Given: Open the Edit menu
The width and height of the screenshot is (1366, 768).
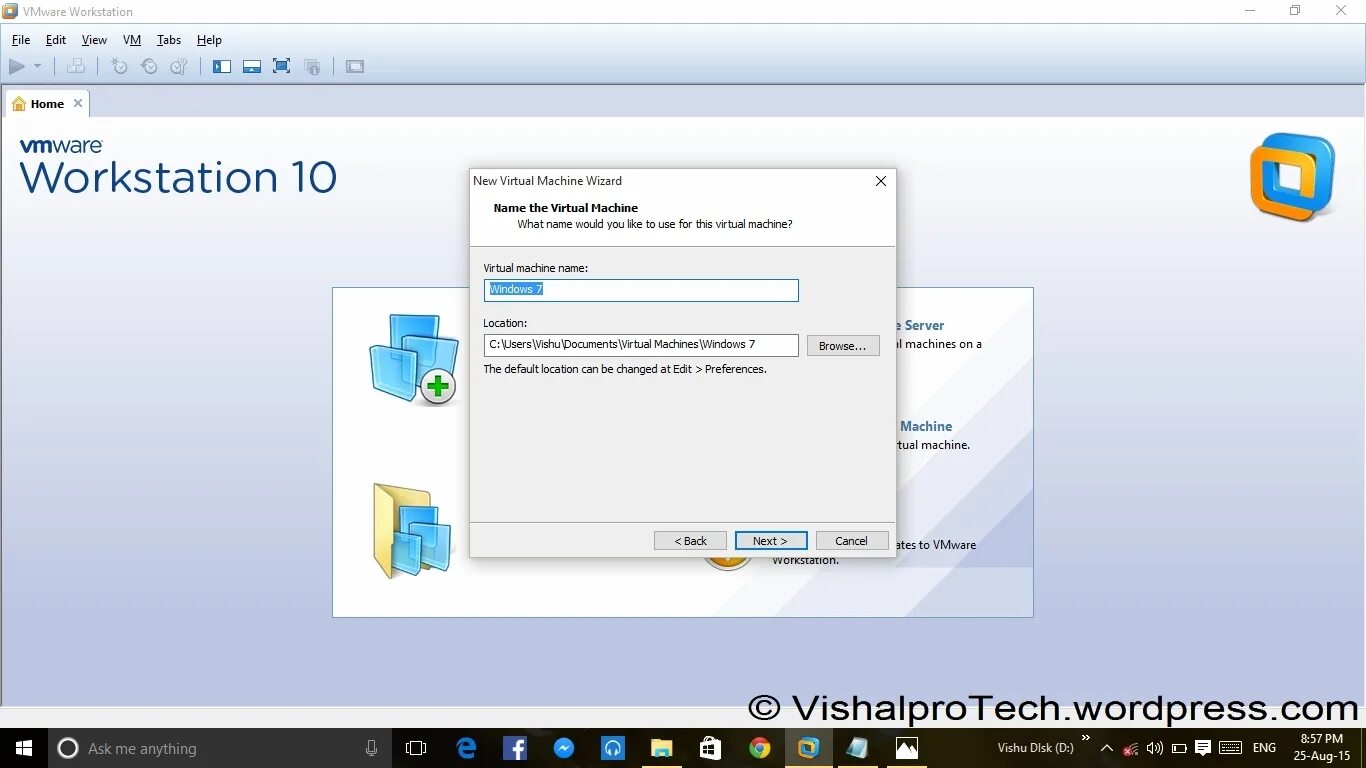Looking at the screenshot, I should pyautogui.click(x=56, y=40).
